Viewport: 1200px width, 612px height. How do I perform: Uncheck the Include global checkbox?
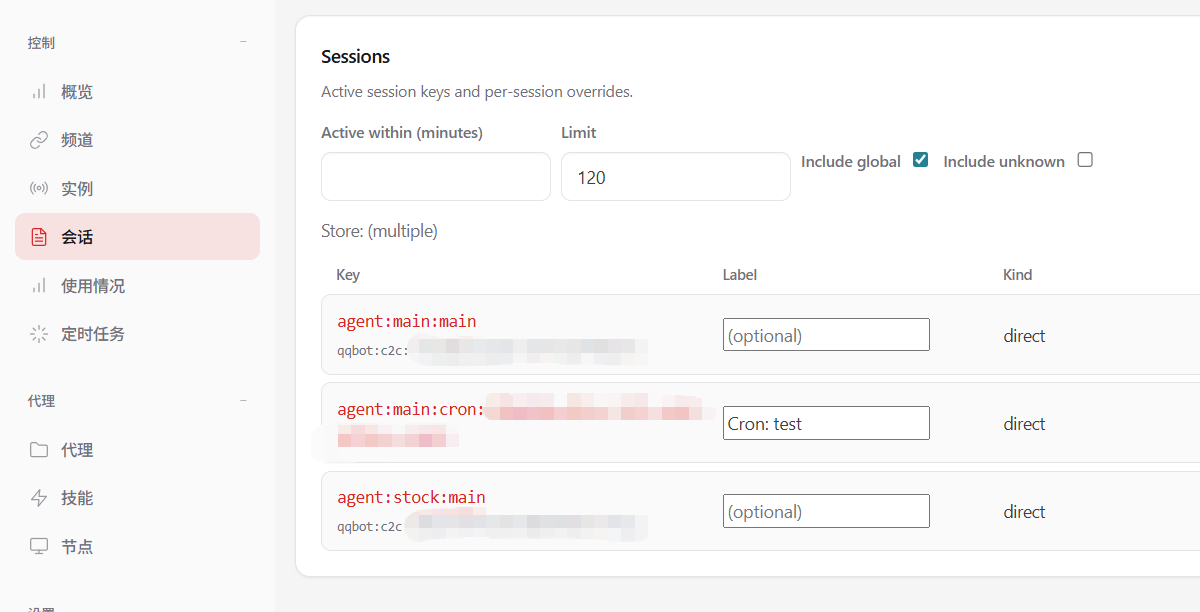(x=921, y=160)
